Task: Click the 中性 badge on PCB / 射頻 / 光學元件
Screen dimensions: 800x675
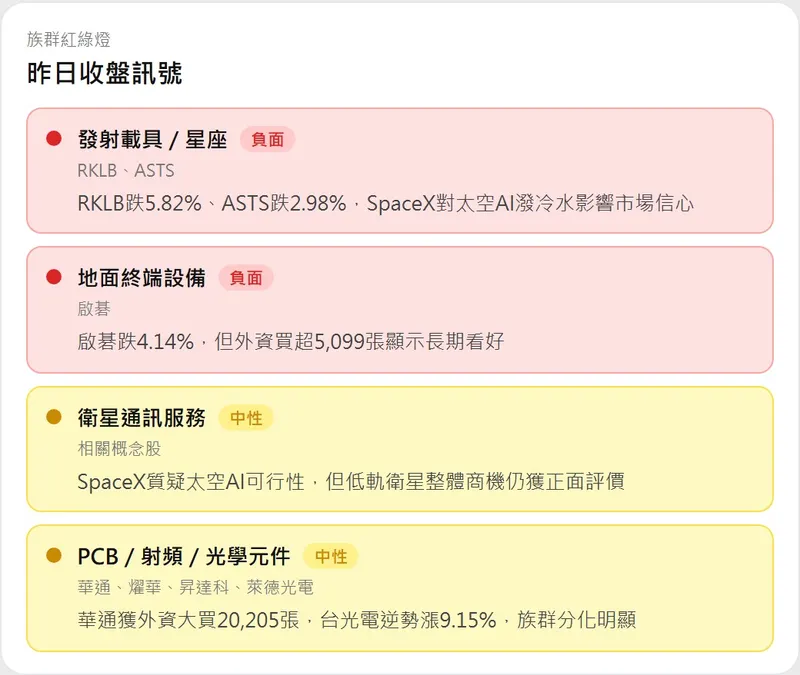Action: coord(330,556)
